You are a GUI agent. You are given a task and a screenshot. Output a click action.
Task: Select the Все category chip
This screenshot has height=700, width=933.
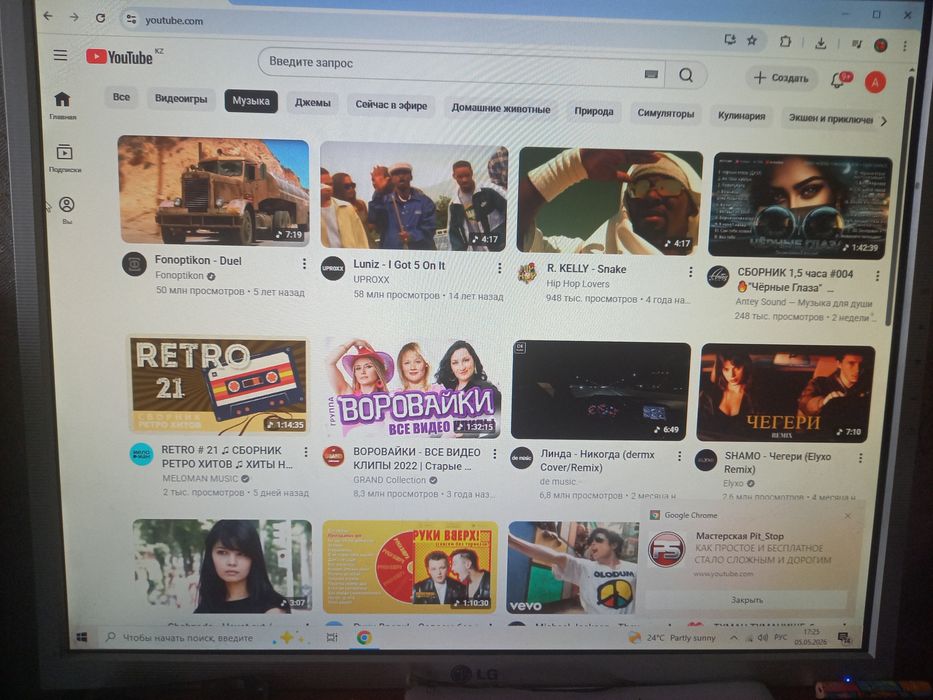[x=121, y=97]
